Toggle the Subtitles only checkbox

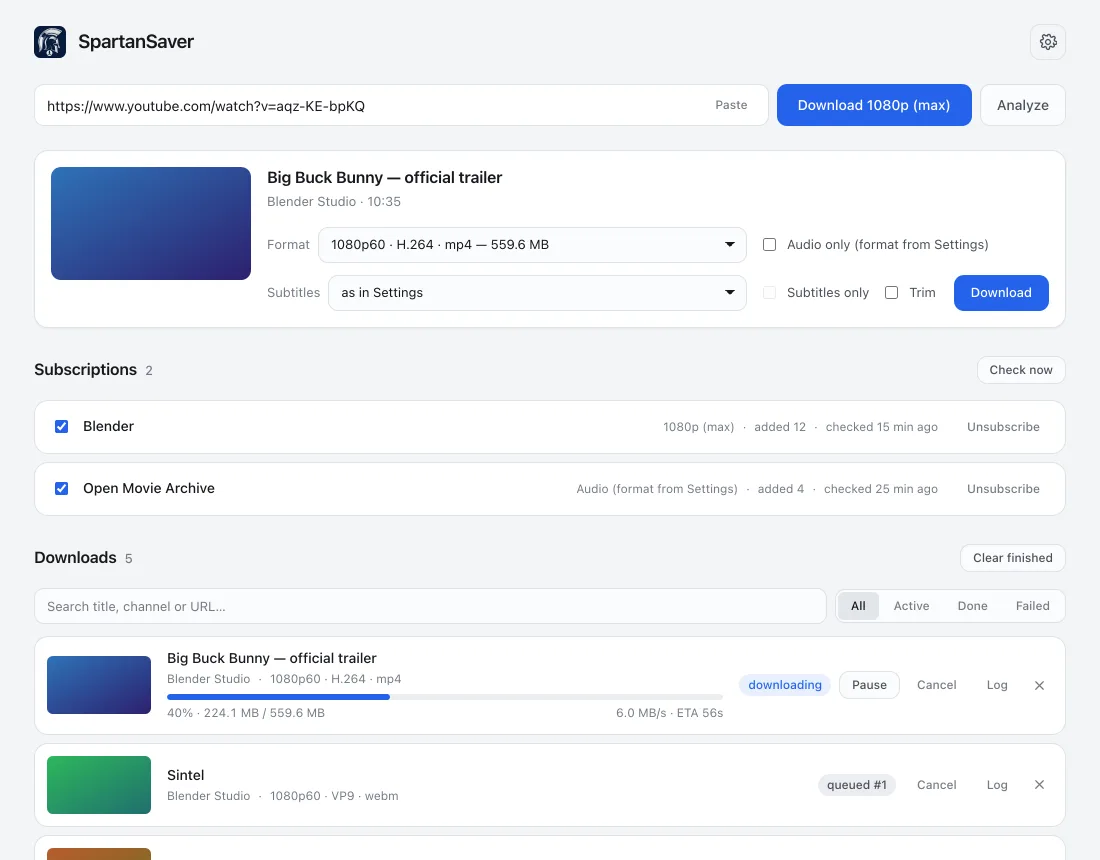click(x=770, y=293)
